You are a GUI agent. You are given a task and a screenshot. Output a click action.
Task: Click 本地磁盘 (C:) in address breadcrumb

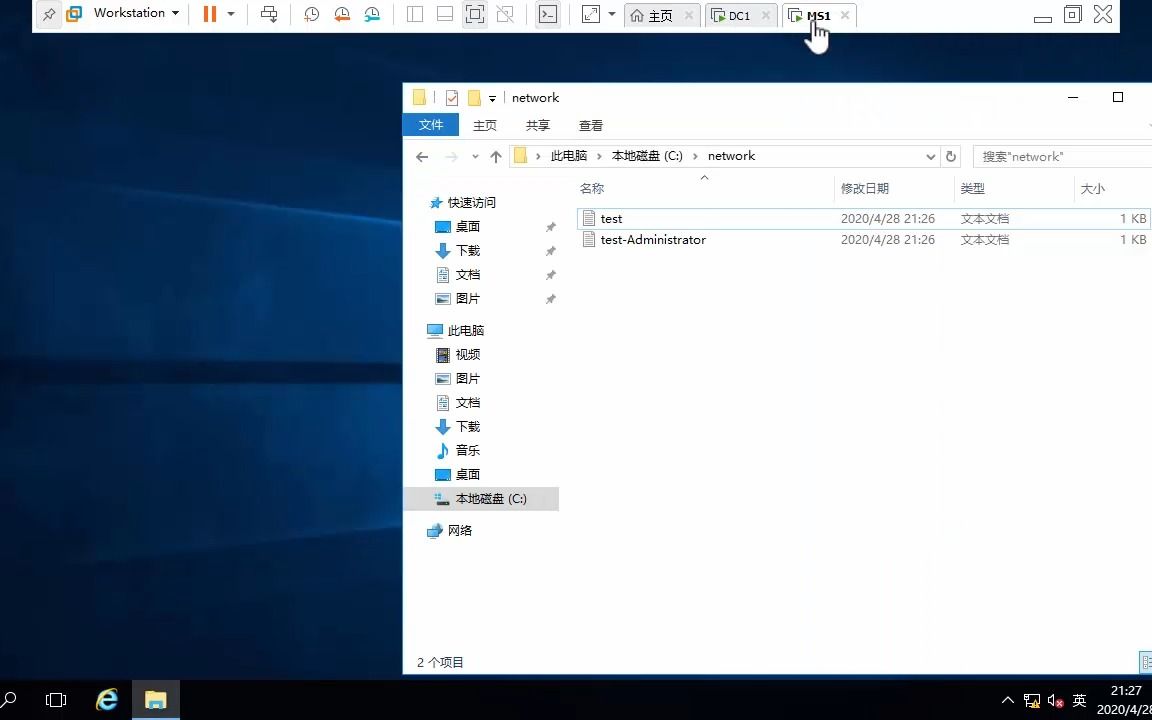coord(647,156)
